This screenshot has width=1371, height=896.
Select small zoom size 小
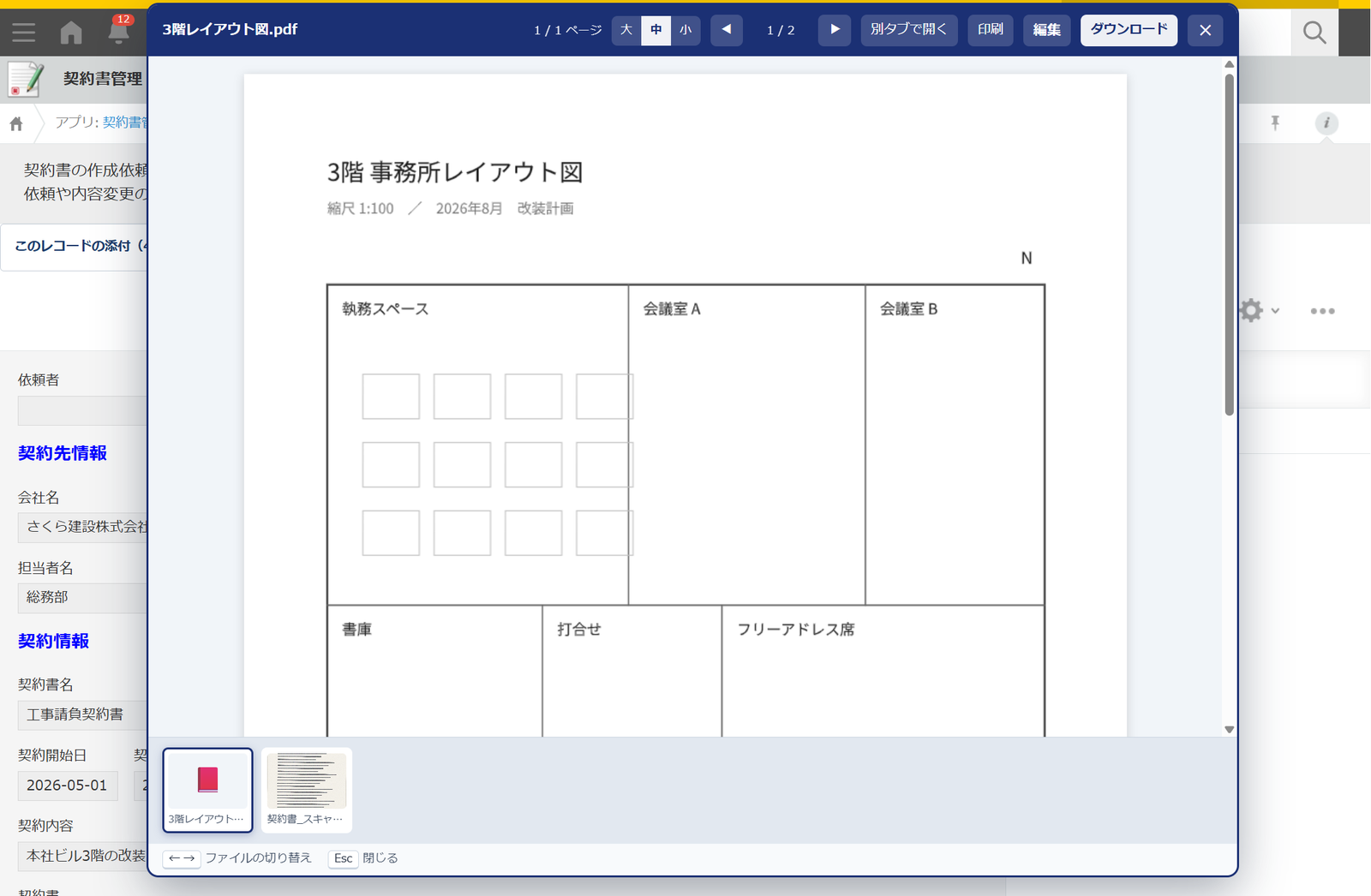tap(685, 30)
